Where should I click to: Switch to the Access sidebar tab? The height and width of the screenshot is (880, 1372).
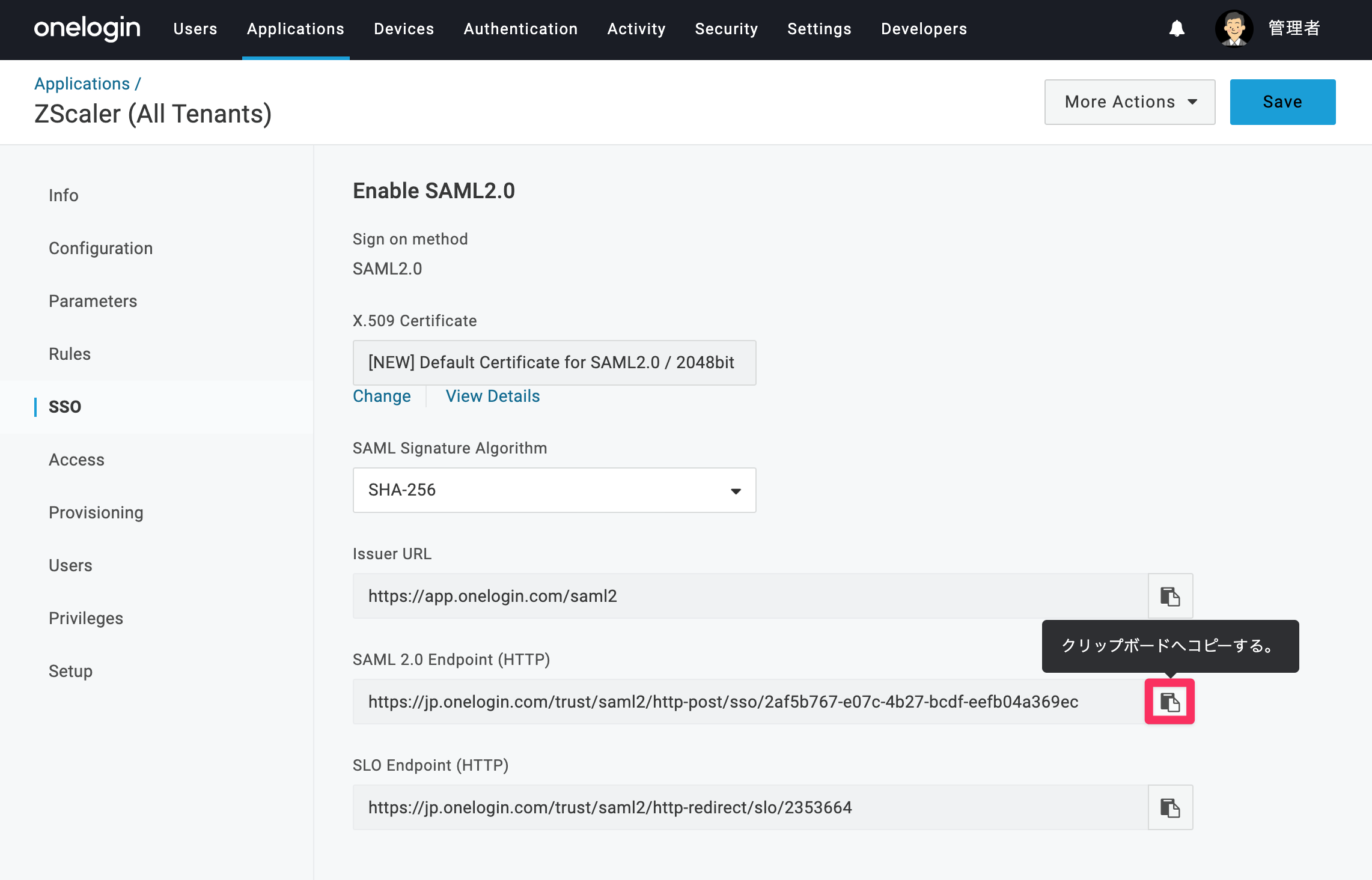[77, 460]
